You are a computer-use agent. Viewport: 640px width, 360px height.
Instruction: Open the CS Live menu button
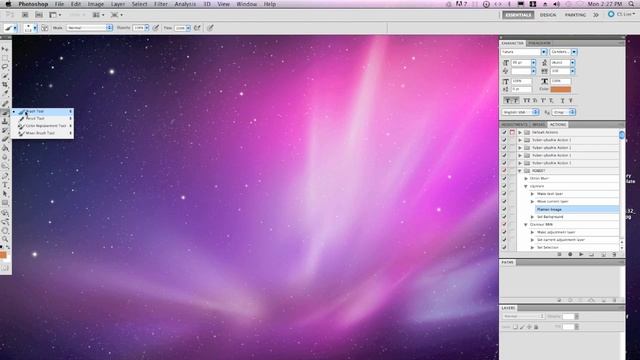[x=622, y=14]
